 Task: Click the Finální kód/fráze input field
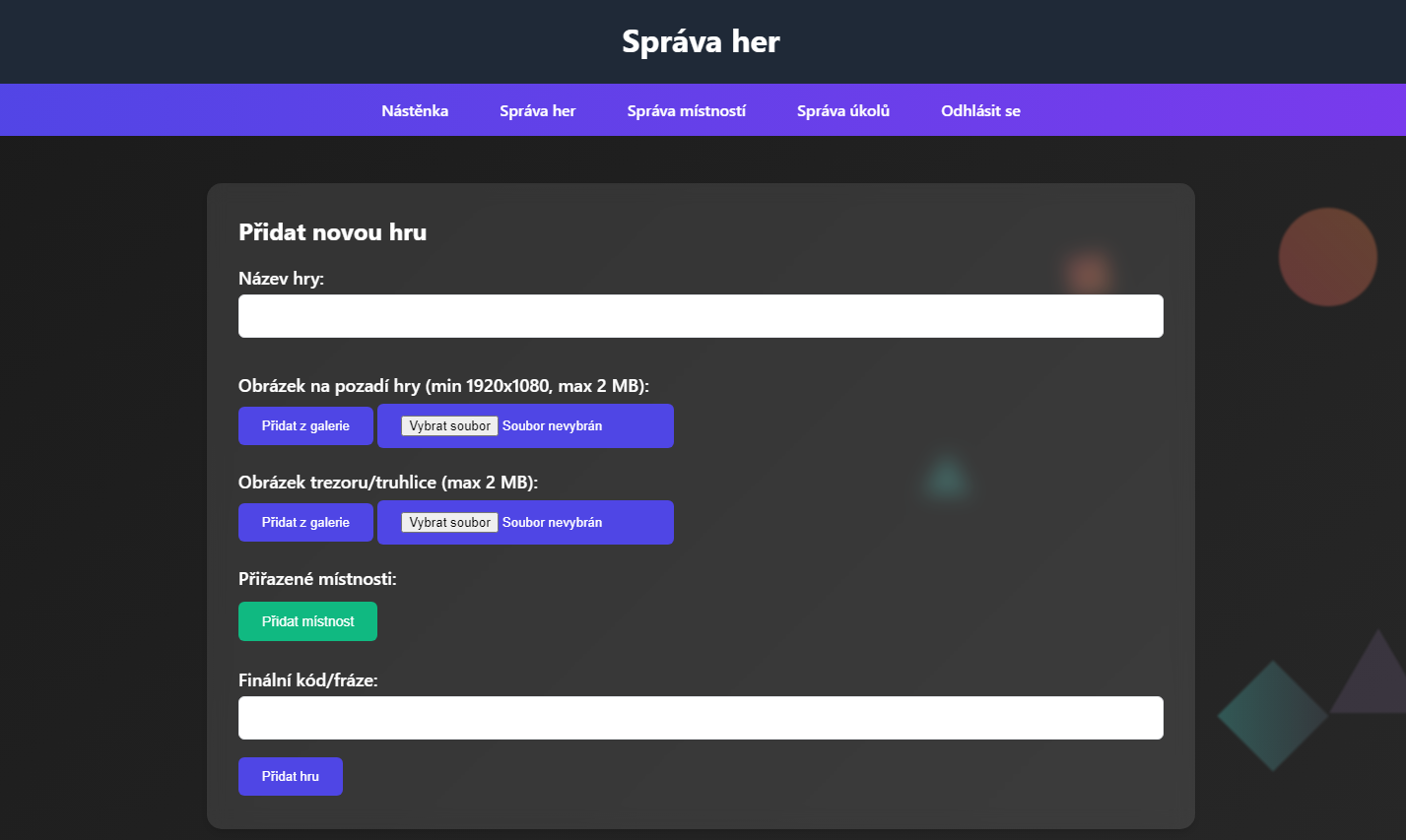pos(701,718)
